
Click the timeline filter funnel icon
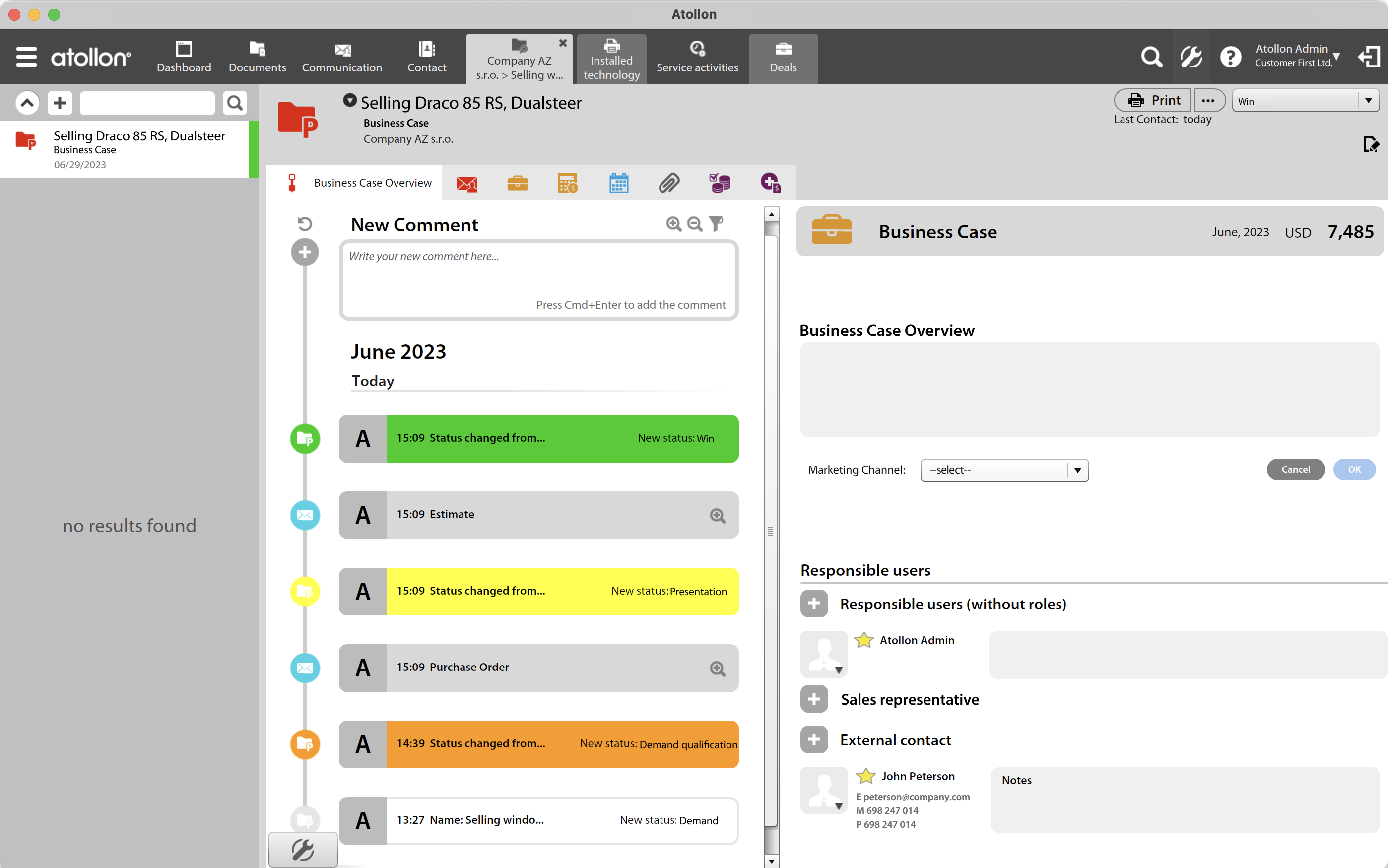[716, 224]
